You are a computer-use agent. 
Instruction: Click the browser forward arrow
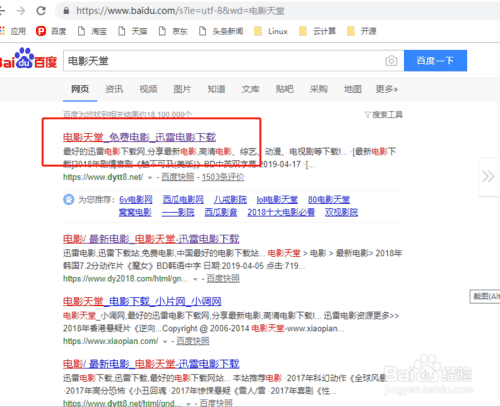click(21, 11)
